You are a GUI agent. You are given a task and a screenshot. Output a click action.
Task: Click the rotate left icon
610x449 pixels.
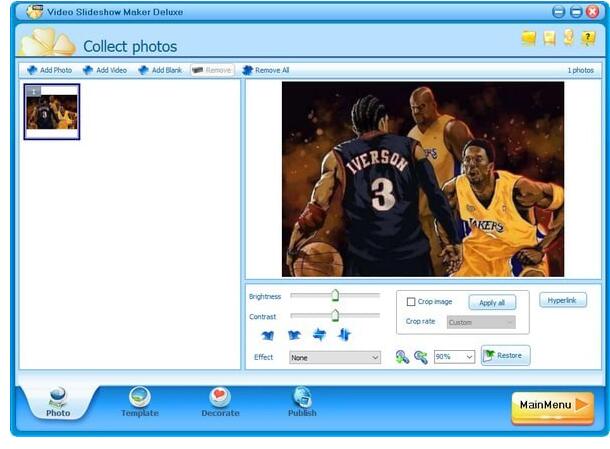tap(267, 335)
